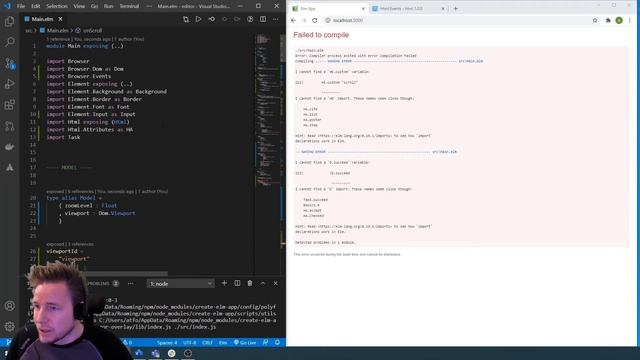Image resolution: width=640 pixels, height=360 pixels.
Task: Switch to the Problems panel tab
Action: click(x=102, y=283)
